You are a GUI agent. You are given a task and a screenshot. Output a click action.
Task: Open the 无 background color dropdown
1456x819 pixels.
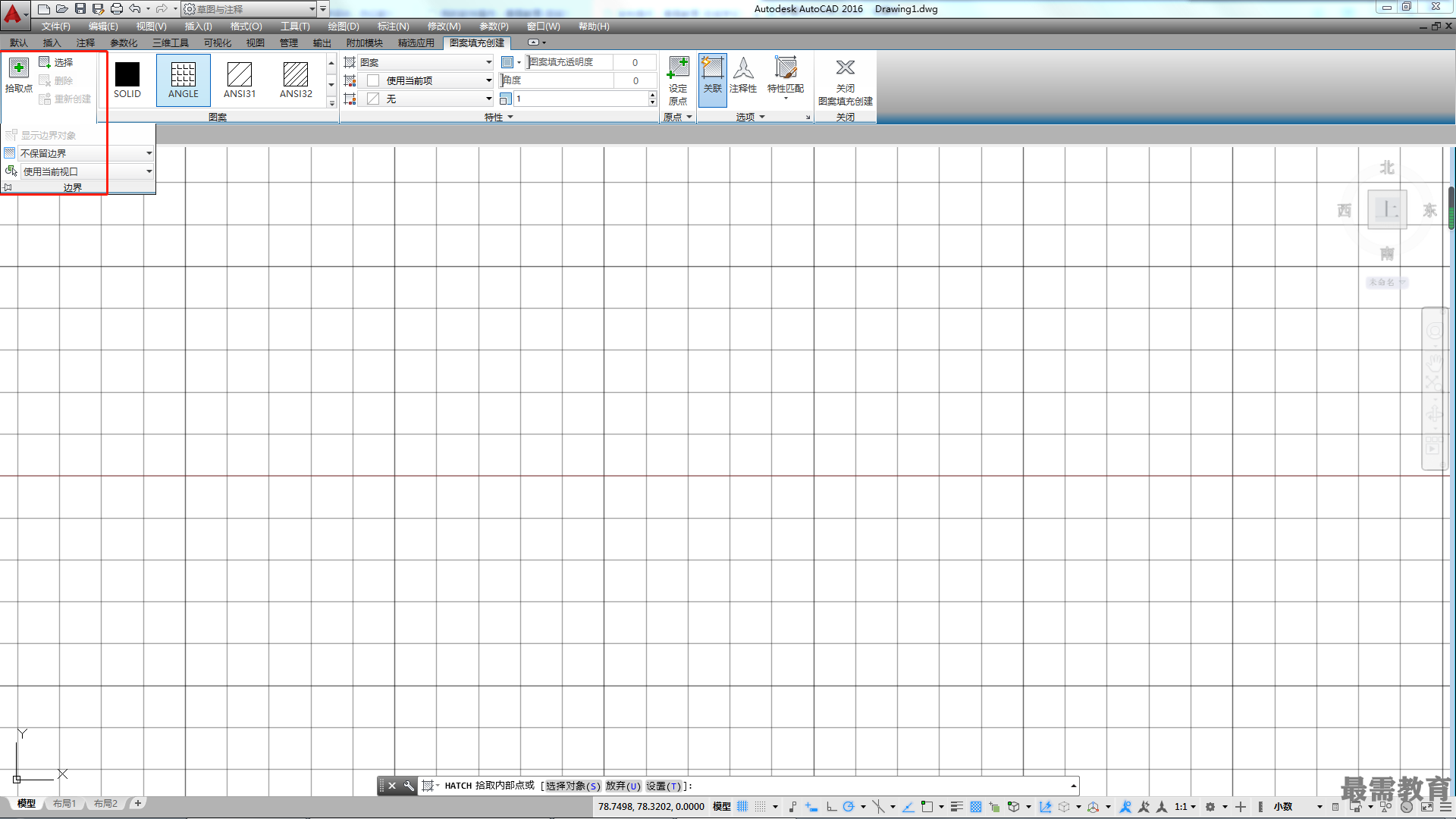[x=426, y=99]
